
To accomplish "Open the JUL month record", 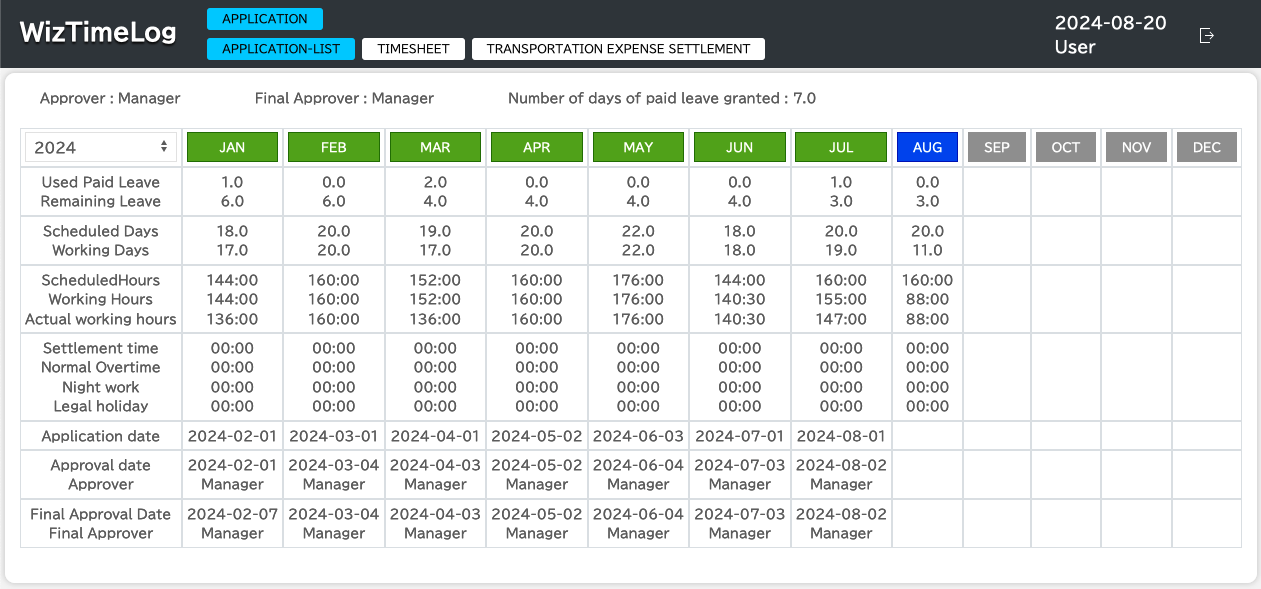I will [841, 147].
